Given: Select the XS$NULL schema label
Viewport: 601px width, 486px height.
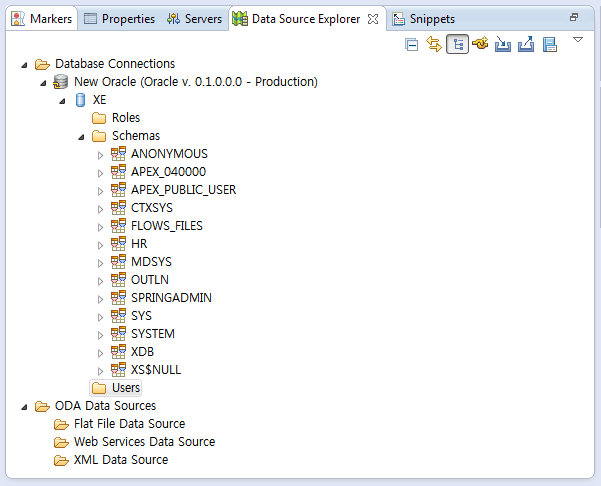Looking at the screenshot, I should [156, 370].
